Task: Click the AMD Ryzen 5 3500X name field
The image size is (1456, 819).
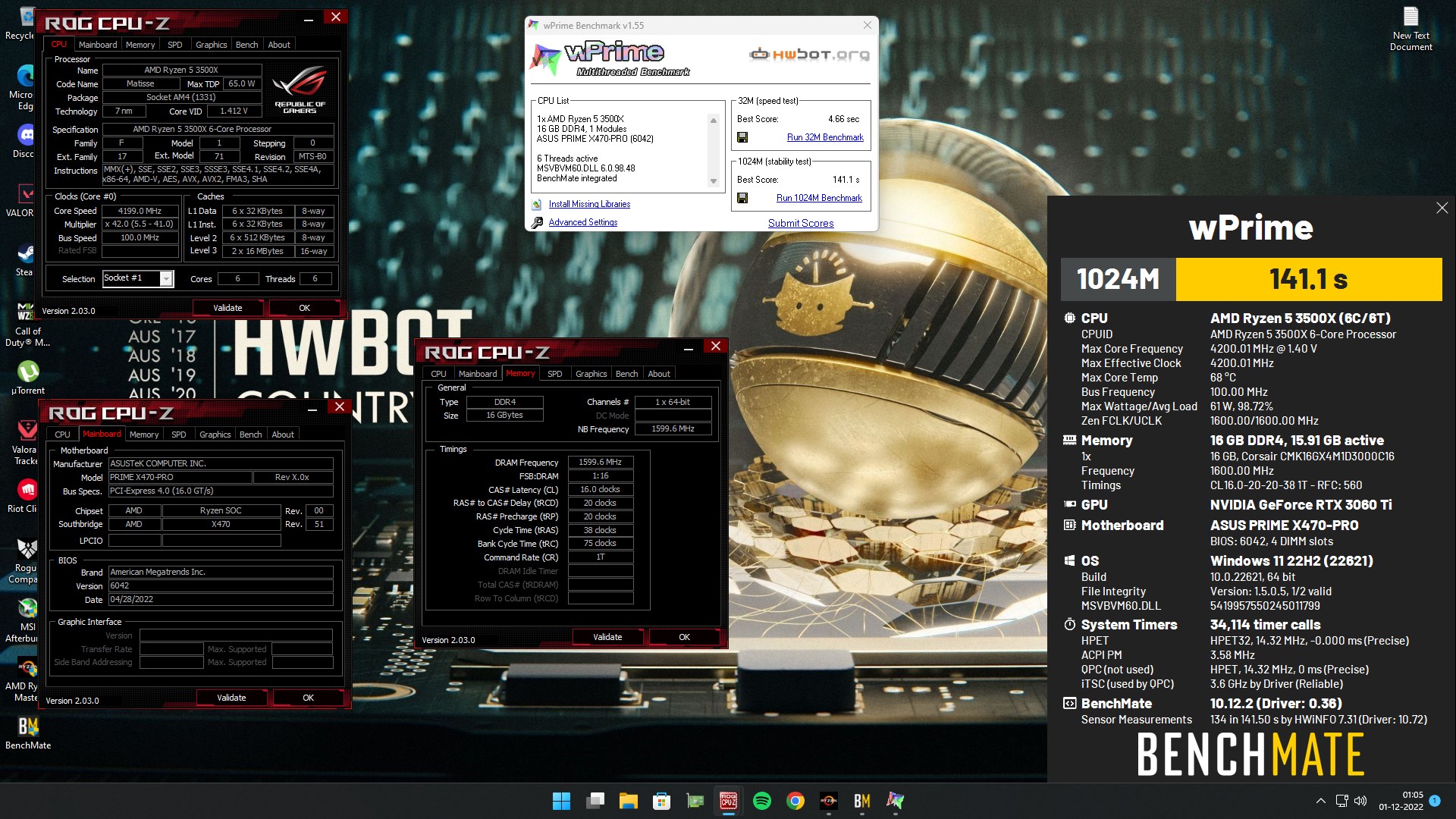Action: point(181,70)
